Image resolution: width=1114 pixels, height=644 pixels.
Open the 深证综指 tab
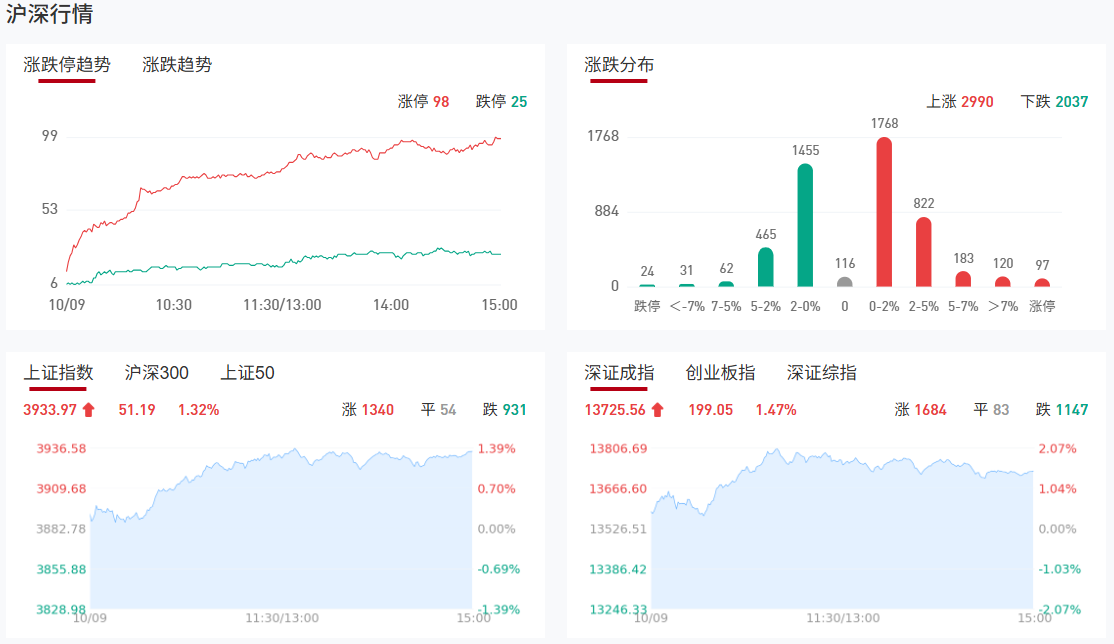(821, 373)
